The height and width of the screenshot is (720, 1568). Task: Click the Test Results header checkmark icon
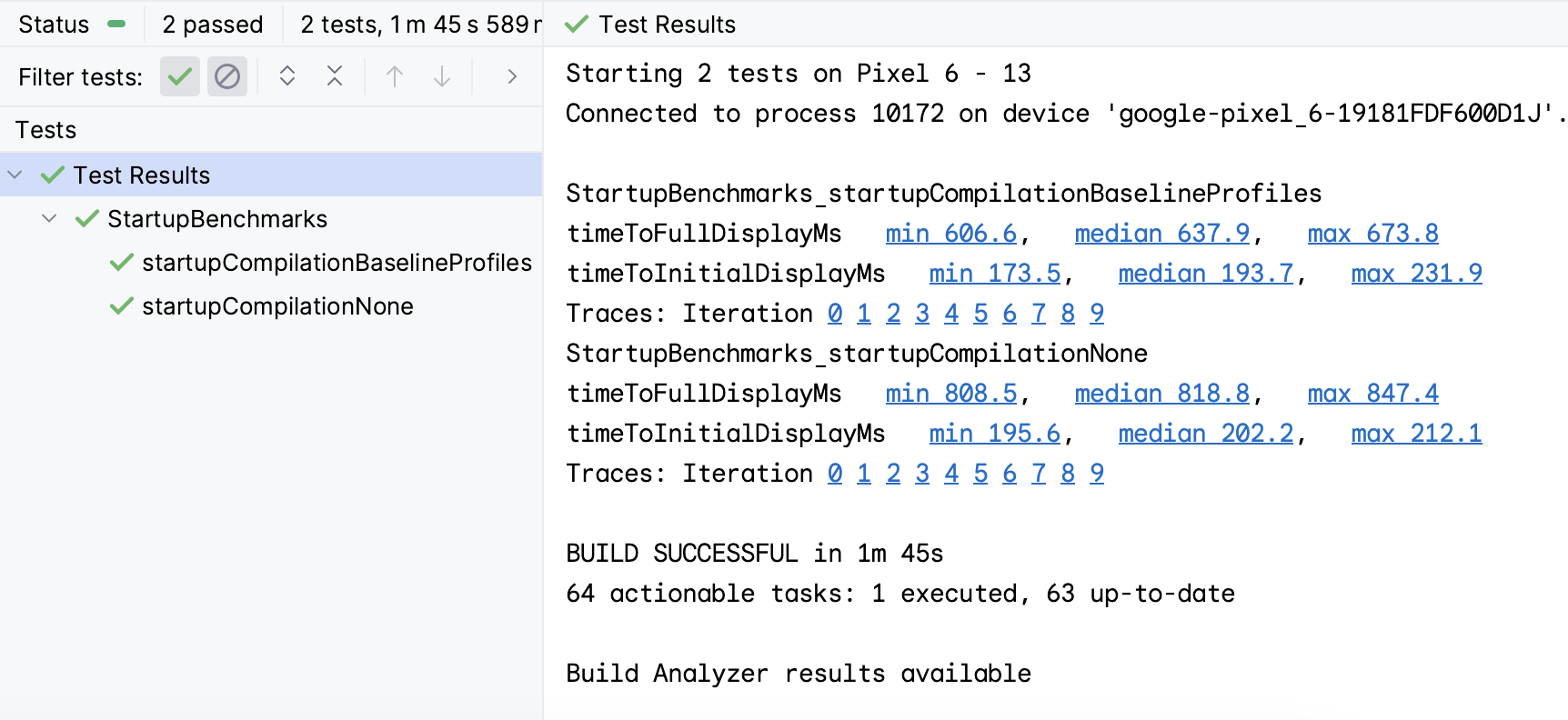[577, 25]
